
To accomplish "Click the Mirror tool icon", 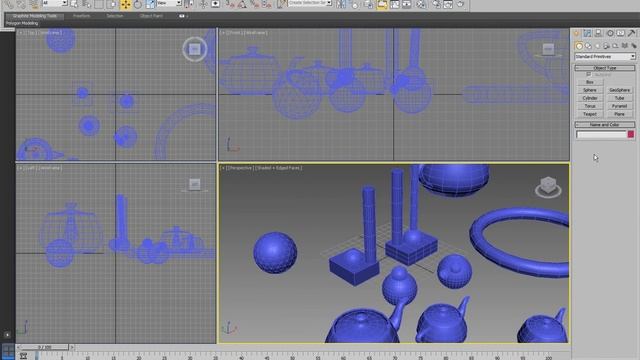I will point(341,4).
